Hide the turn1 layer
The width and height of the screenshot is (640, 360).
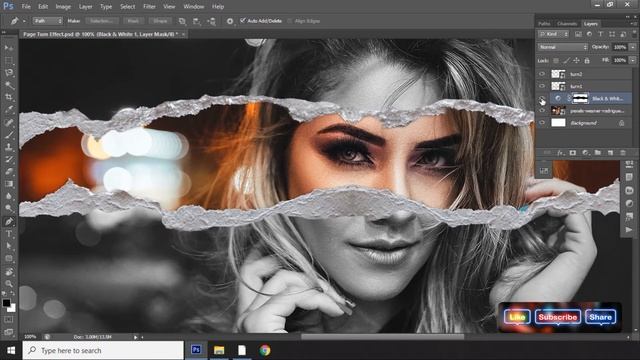(542, 86)
